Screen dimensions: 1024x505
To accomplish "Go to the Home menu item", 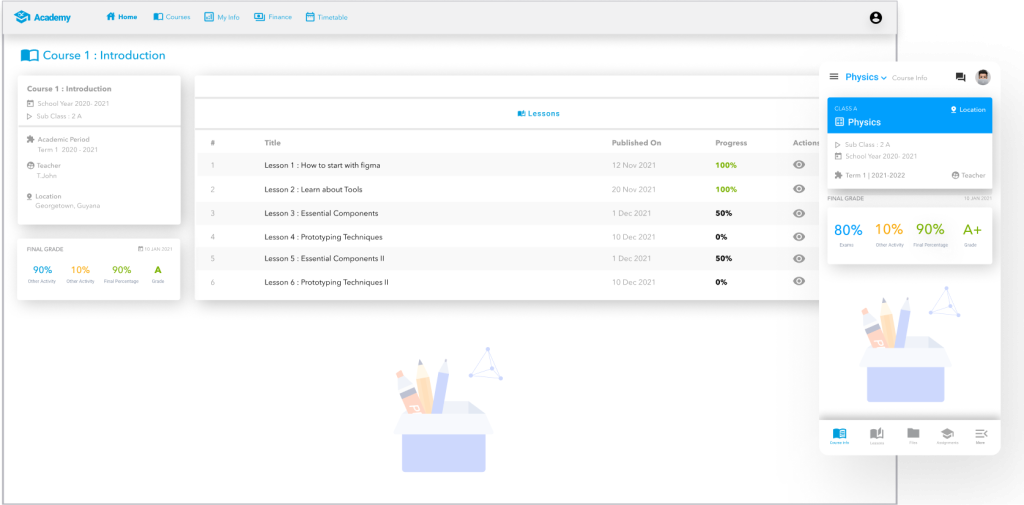I will (122, 17).
